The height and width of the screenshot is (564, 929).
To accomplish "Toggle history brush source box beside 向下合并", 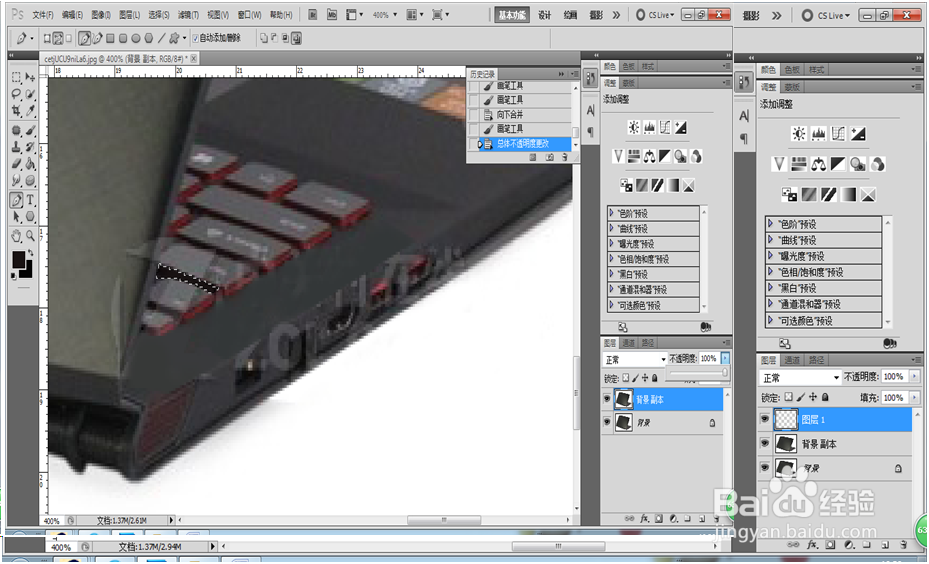I will (x=473, y=114).
